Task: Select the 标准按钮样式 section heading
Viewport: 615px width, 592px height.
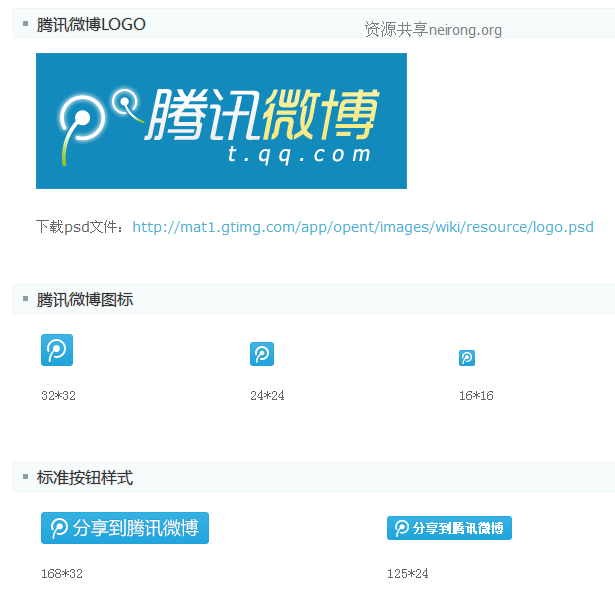Action: click(x=85, y=477)
